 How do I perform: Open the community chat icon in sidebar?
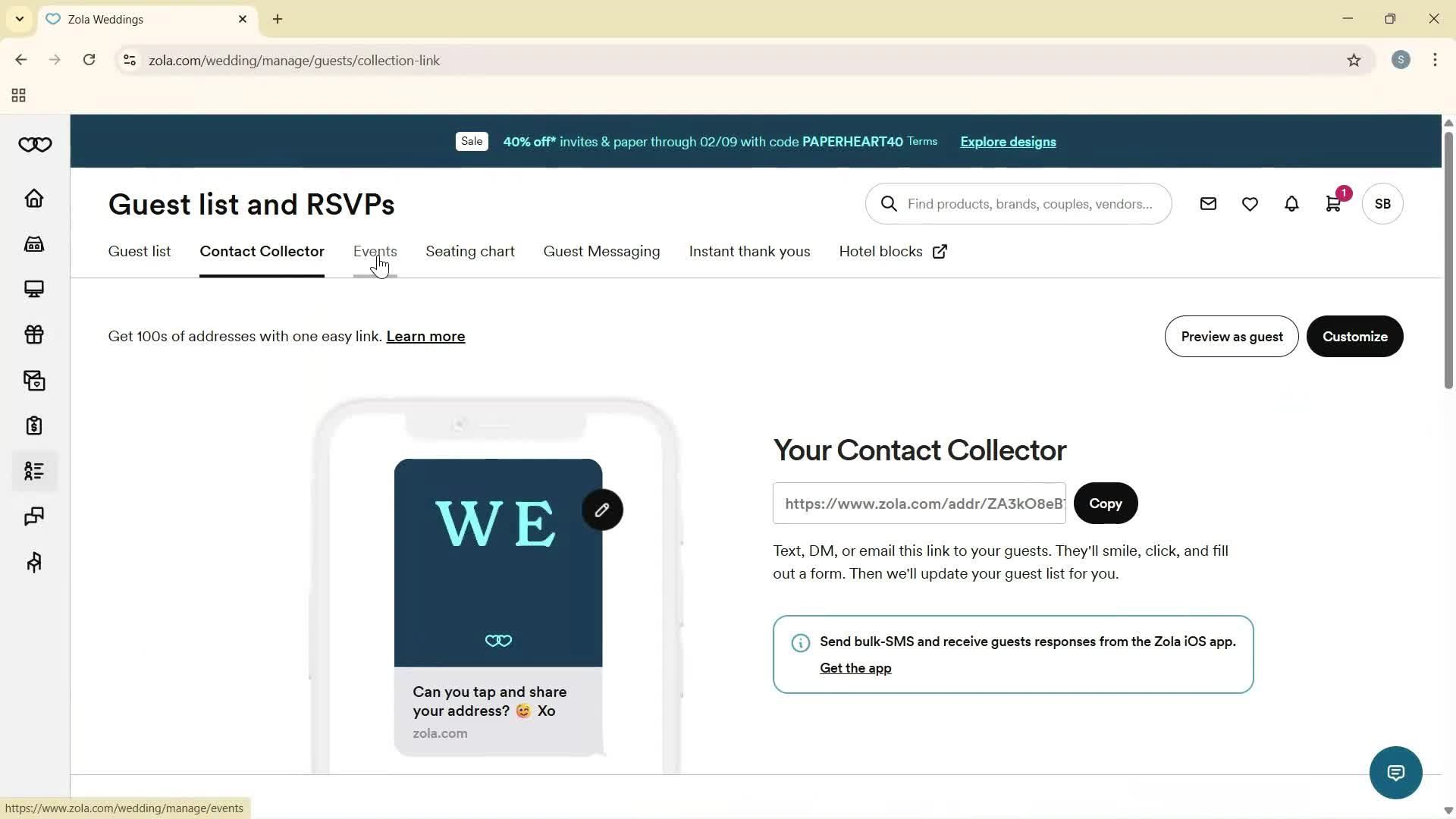(x=33, y=516)
